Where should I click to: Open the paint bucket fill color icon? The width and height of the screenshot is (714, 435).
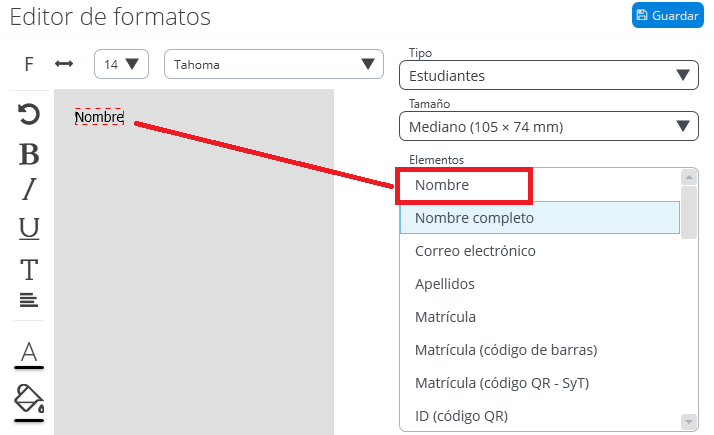click(x=29, y=403)
